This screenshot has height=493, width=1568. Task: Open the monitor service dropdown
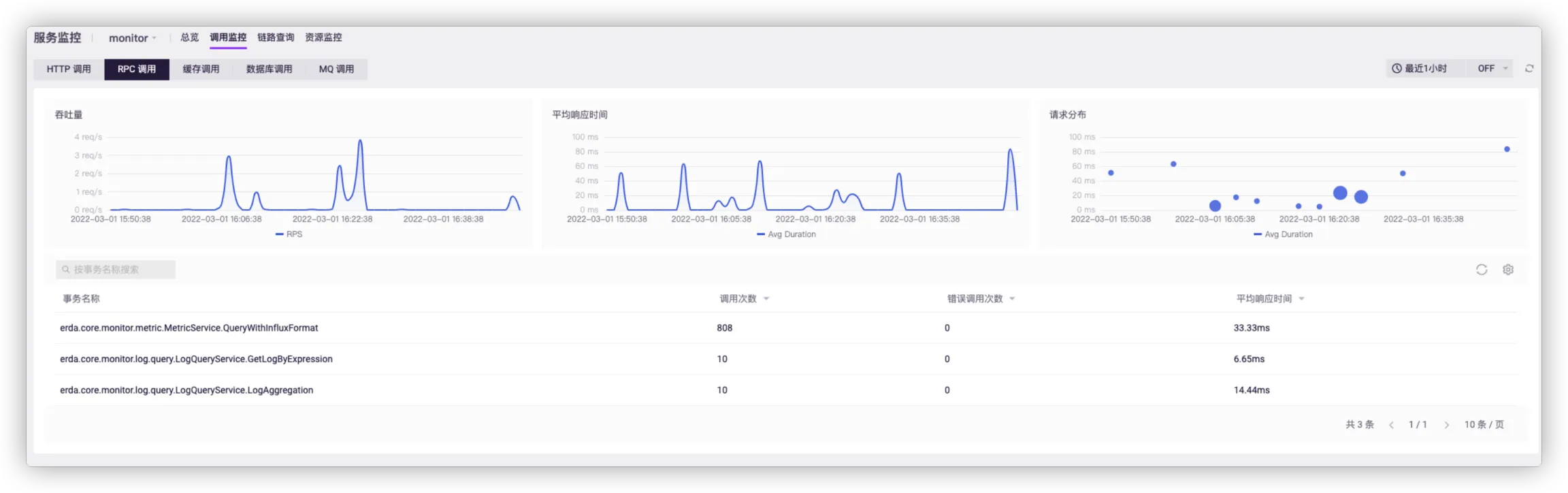[x=133, y=38]
